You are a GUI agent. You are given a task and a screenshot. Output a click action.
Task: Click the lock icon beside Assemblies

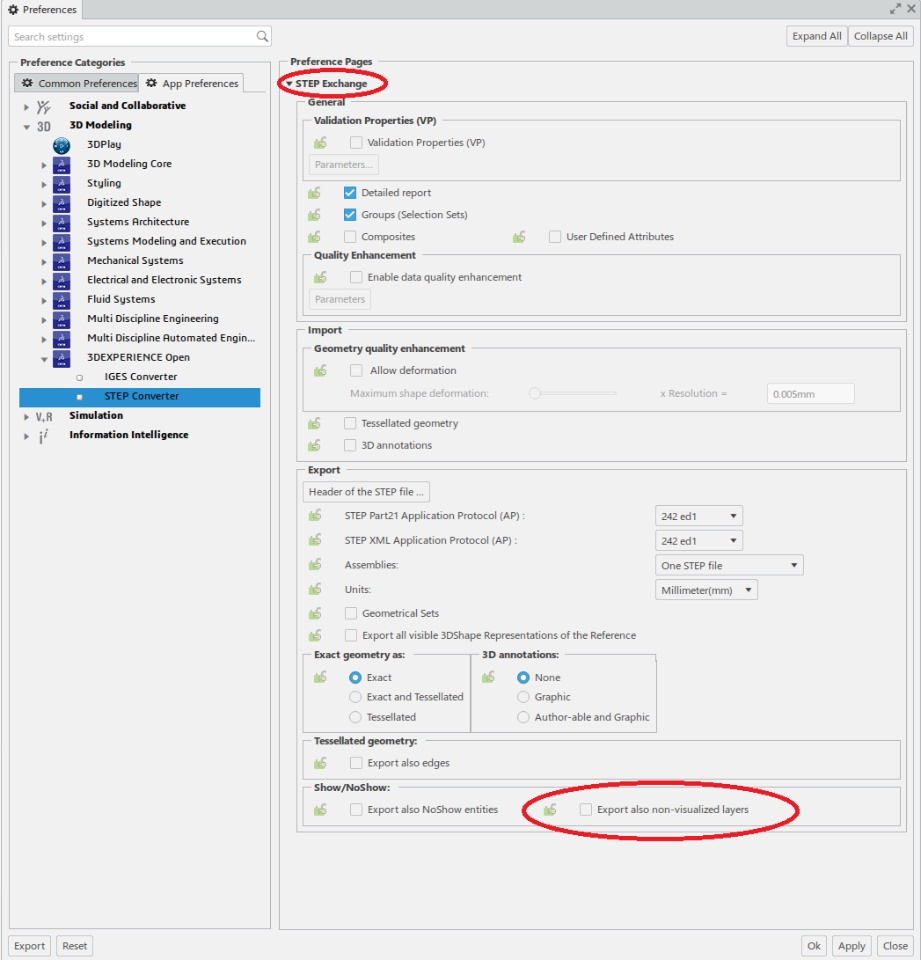click(315, 564)
